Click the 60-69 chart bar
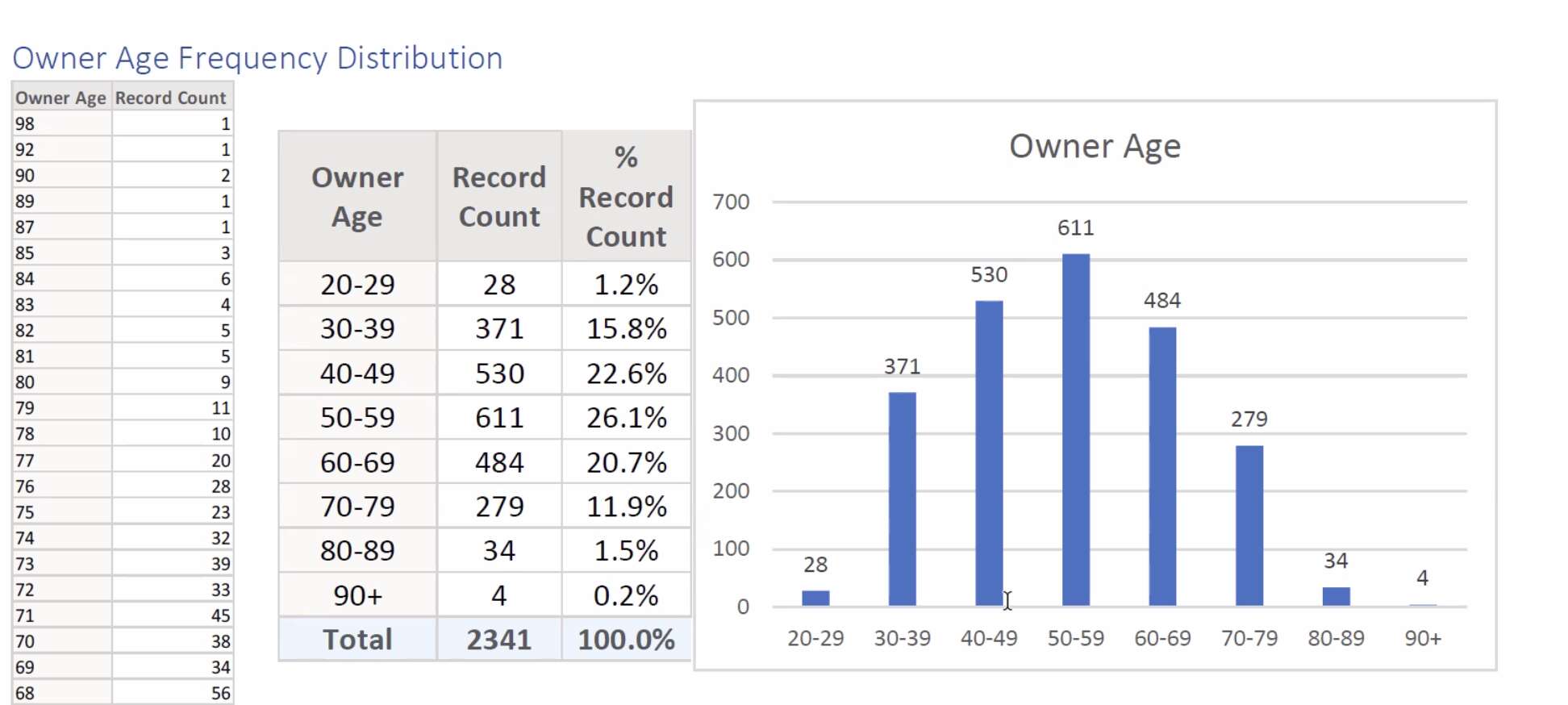1568x705 pixels. click(x=1161, y=466)
